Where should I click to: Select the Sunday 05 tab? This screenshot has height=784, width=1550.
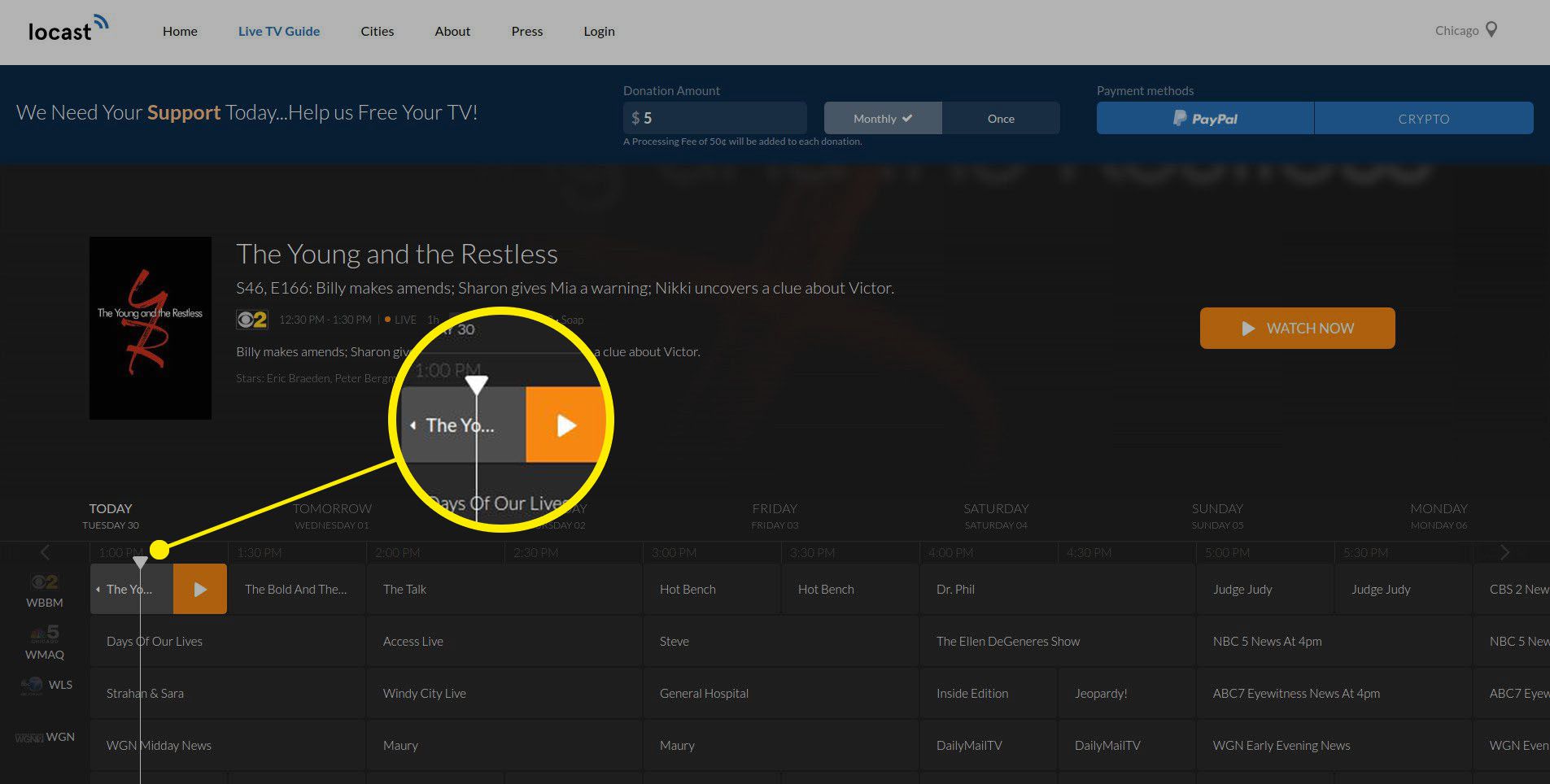point(1217,516)
